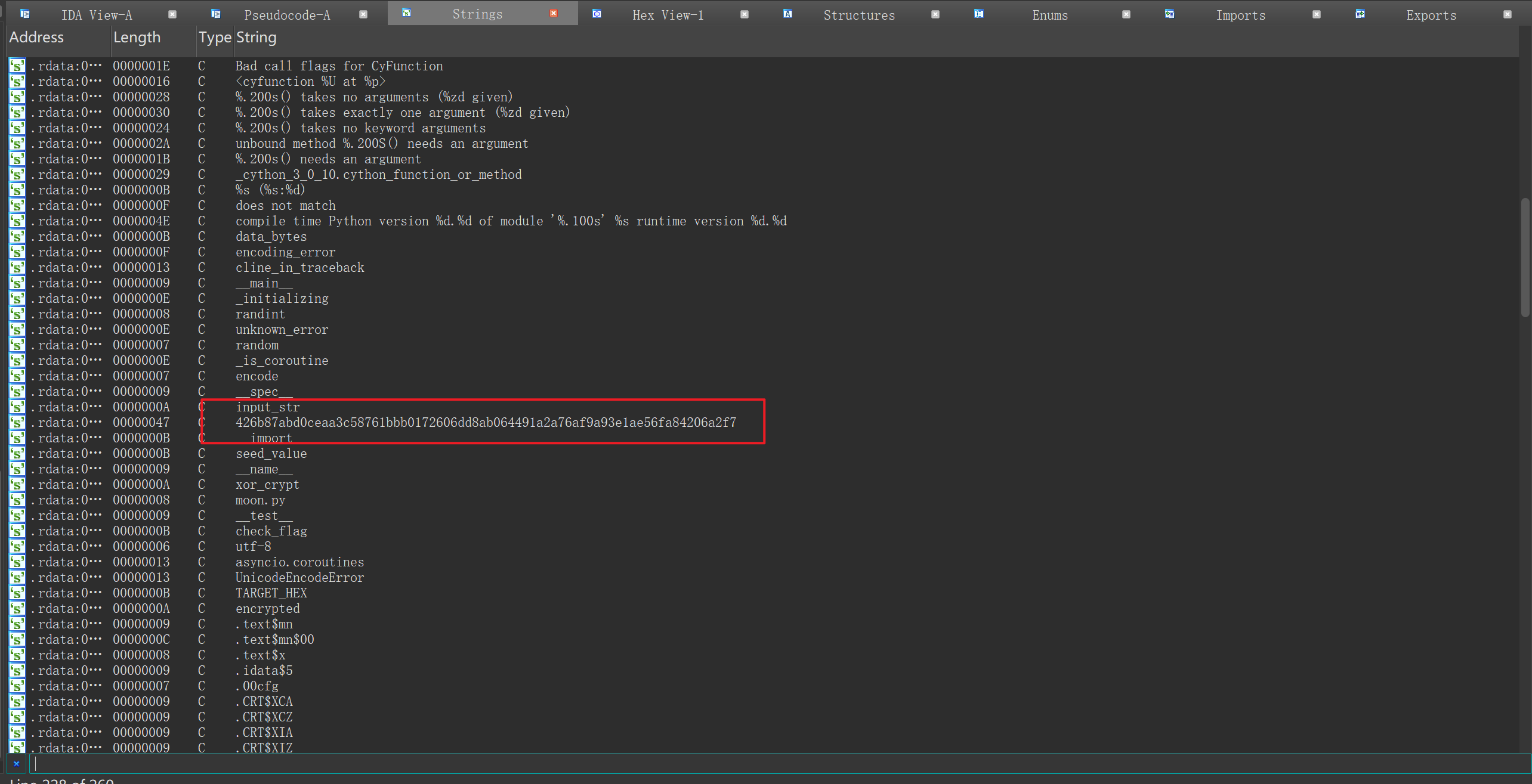Close the Strings tab
The image size is (1532, 784).
[x=554, y=13]
